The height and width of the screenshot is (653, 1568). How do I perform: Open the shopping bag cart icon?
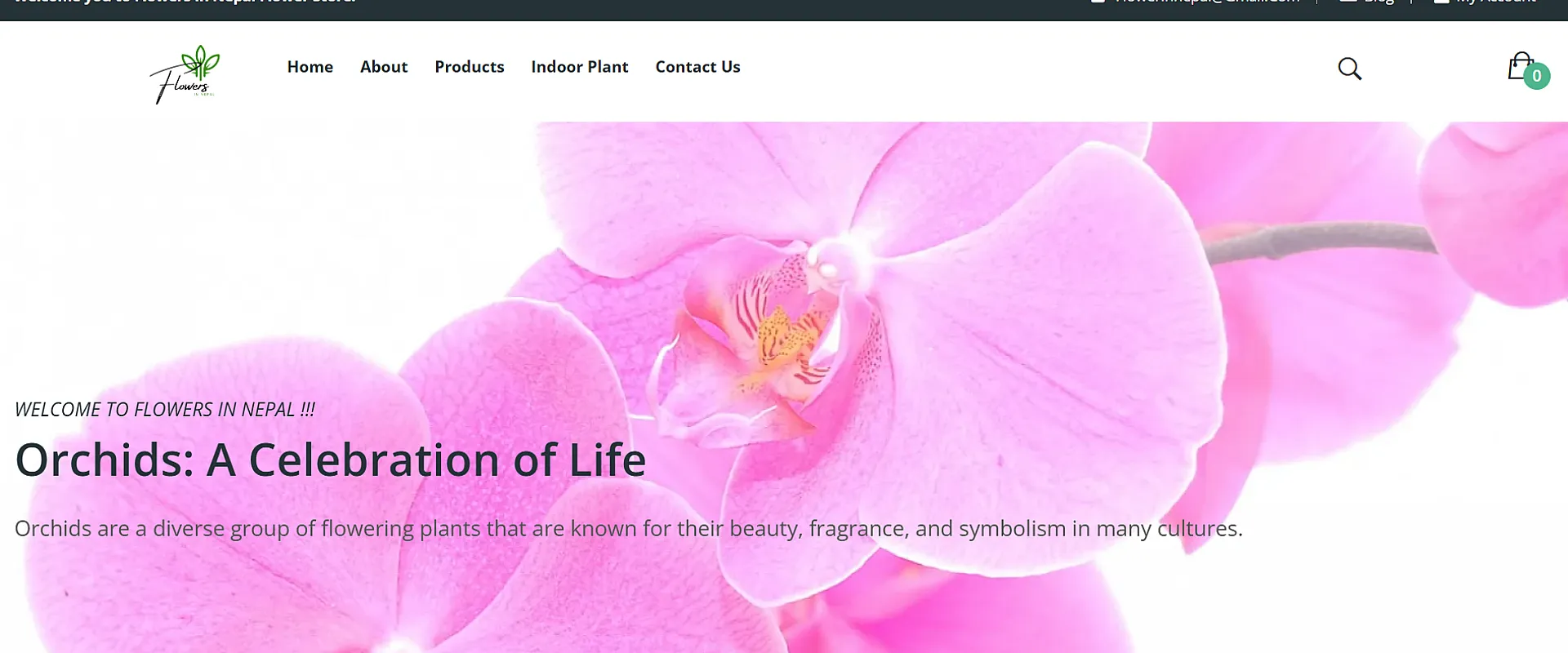click(x=1520, y=65)
